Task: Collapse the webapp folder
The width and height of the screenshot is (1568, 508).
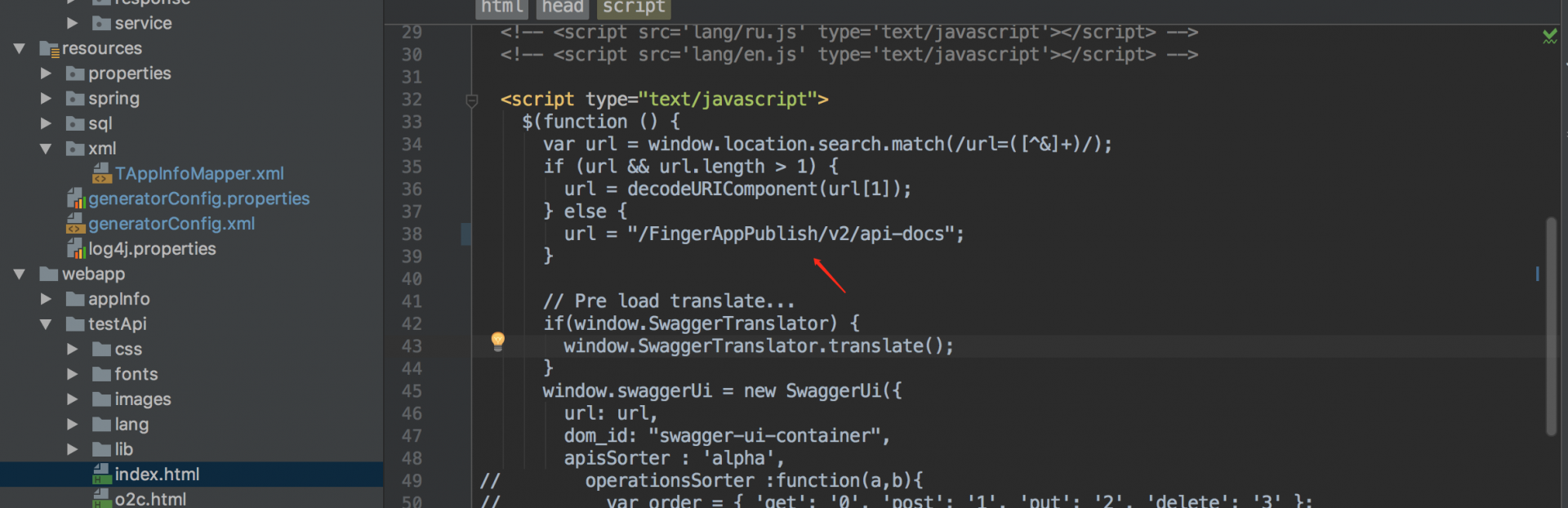Action: click(x=20, y=274)
